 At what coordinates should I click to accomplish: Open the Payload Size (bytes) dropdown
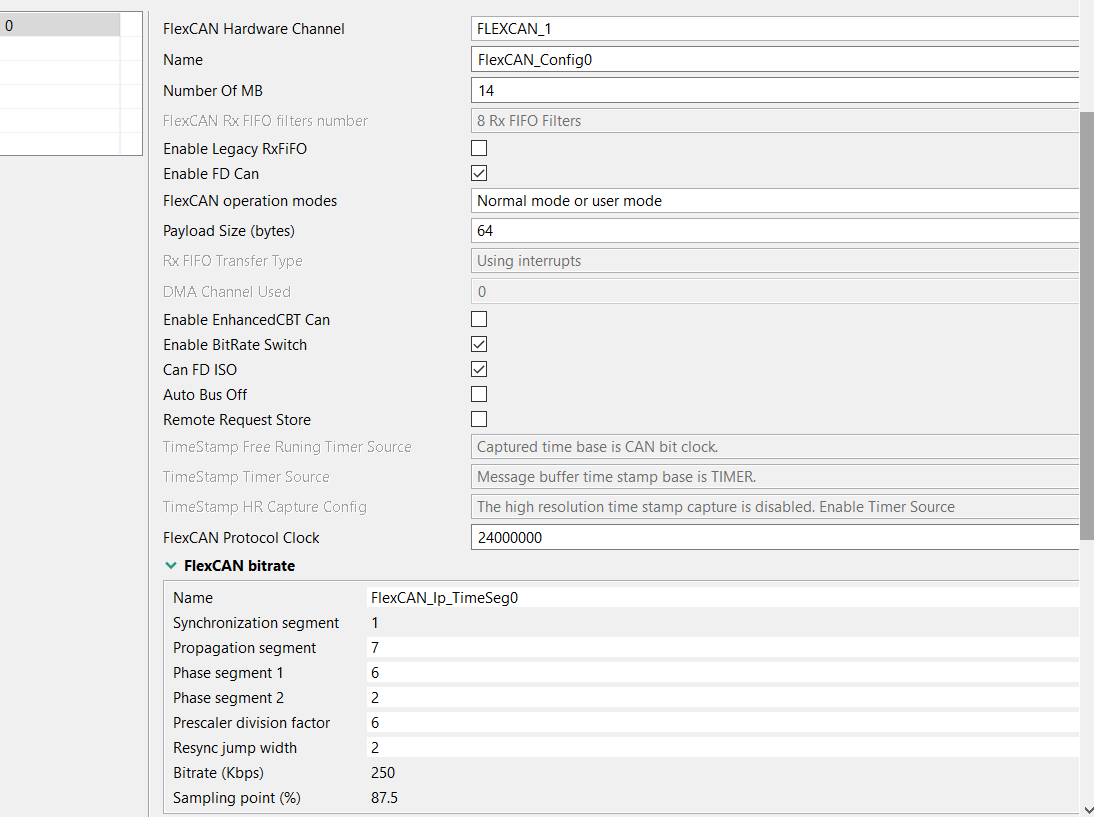[x=775, y=231]
